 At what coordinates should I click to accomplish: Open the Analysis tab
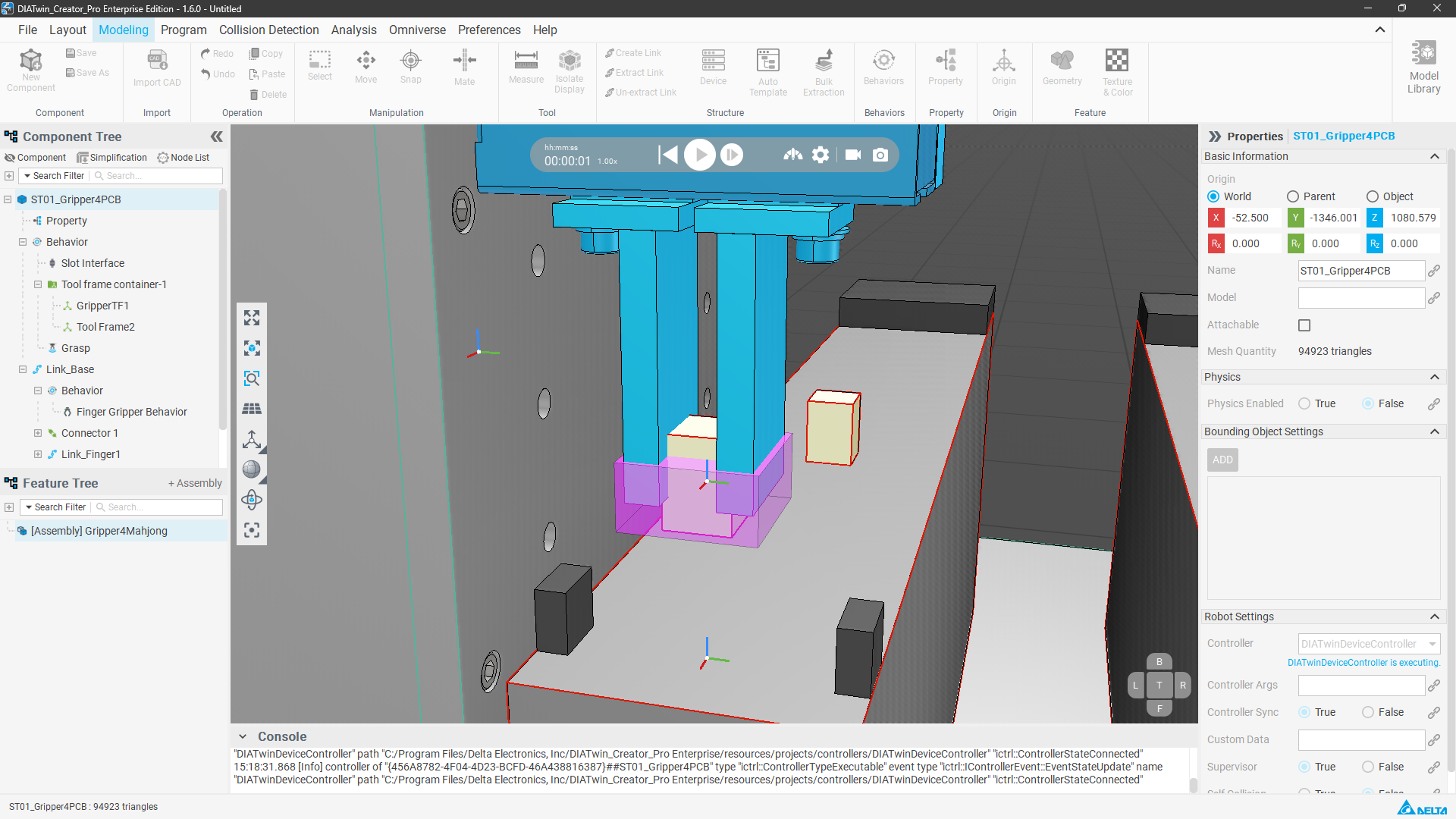point(353,30)
